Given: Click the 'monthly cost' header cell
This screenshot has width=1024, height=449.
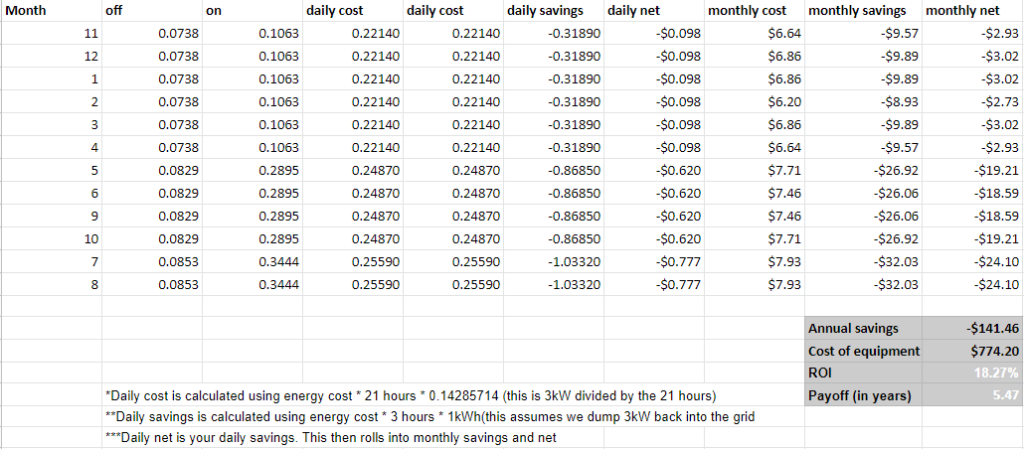Looking at the screenshot, I should 754,11.
